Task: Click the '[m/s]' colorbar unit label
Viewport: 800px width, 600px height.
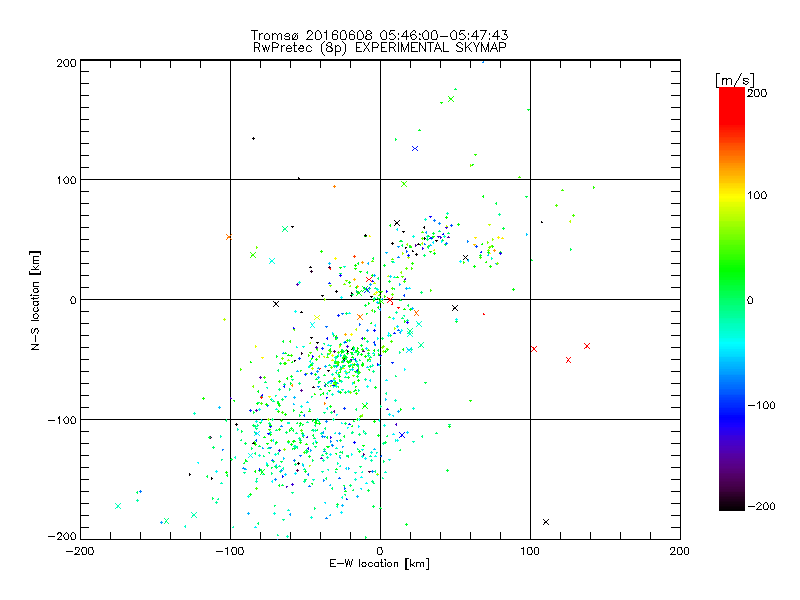Action: (735, 80)
